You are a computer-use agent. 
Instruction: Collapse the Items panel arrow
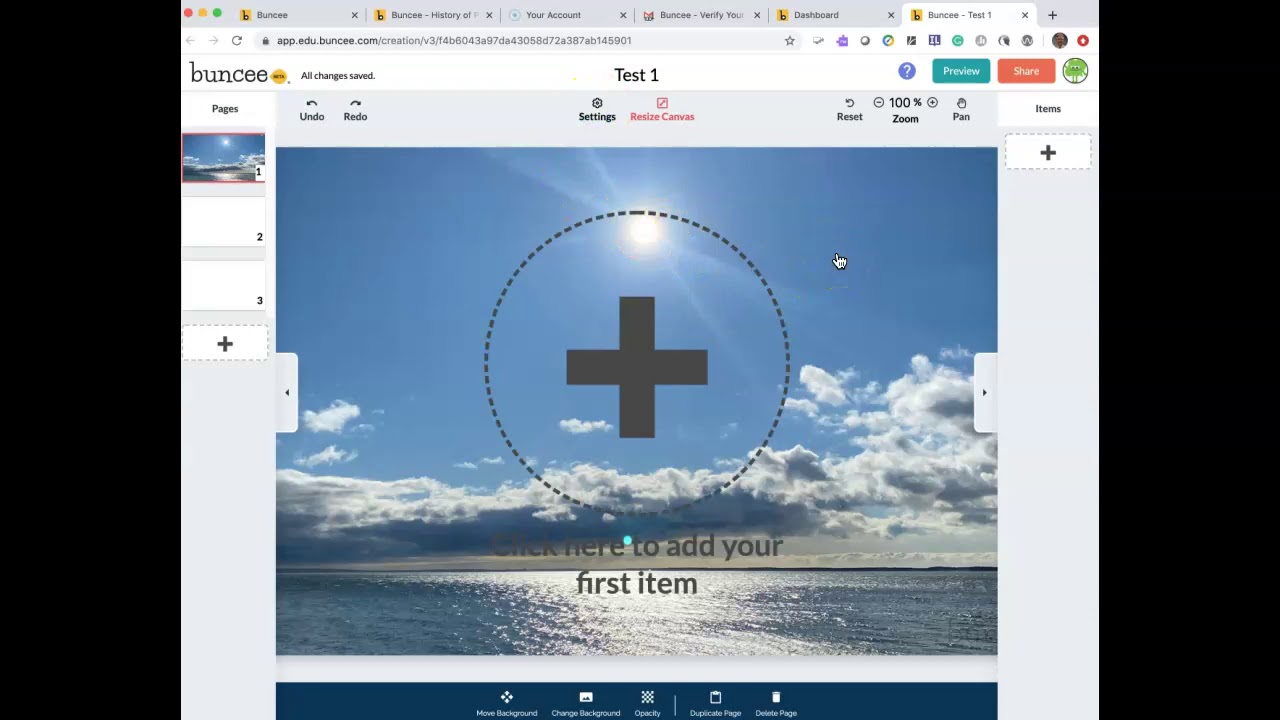(985, 393)
